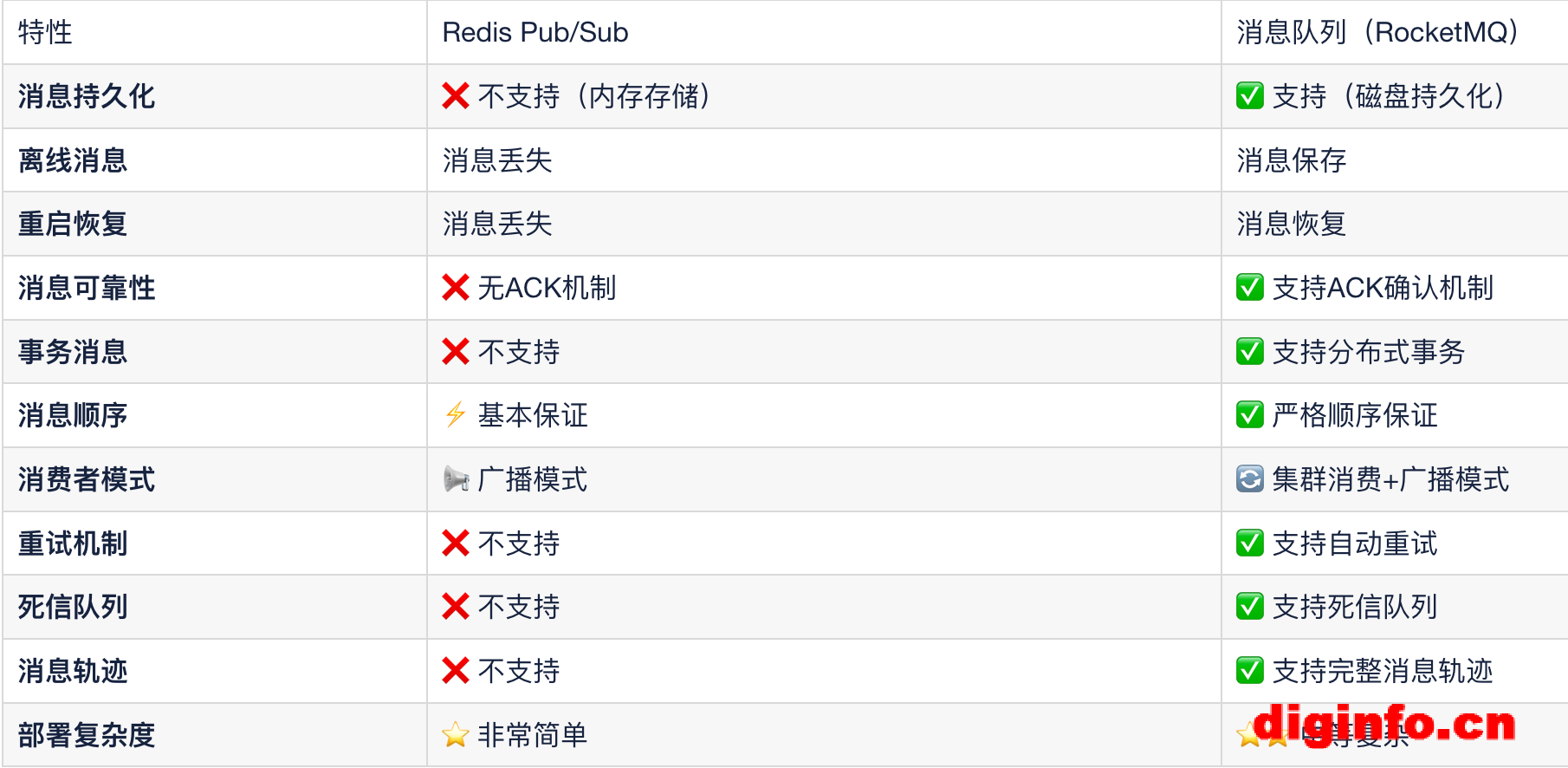Screen dimensions: 1568x768
Task: Click the green checkmark beside 支持自动重试
Action: pos(1249,543)
